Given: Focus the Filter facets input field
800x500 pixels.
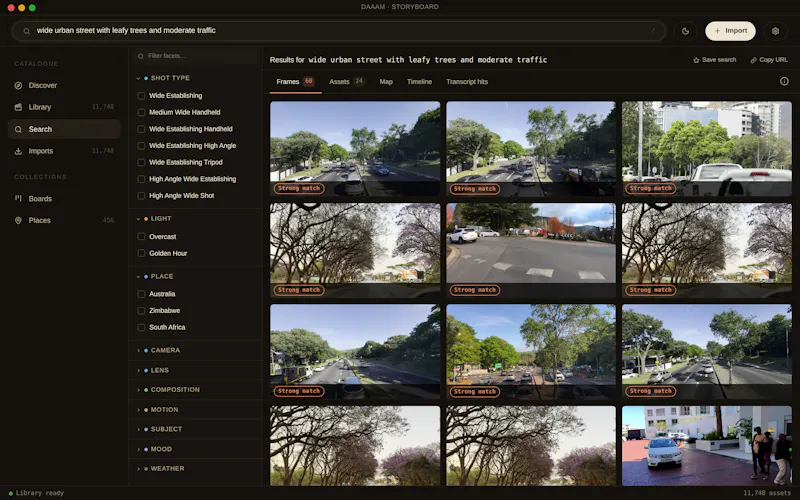Looking at the screenshot, I should click(195, 56).
